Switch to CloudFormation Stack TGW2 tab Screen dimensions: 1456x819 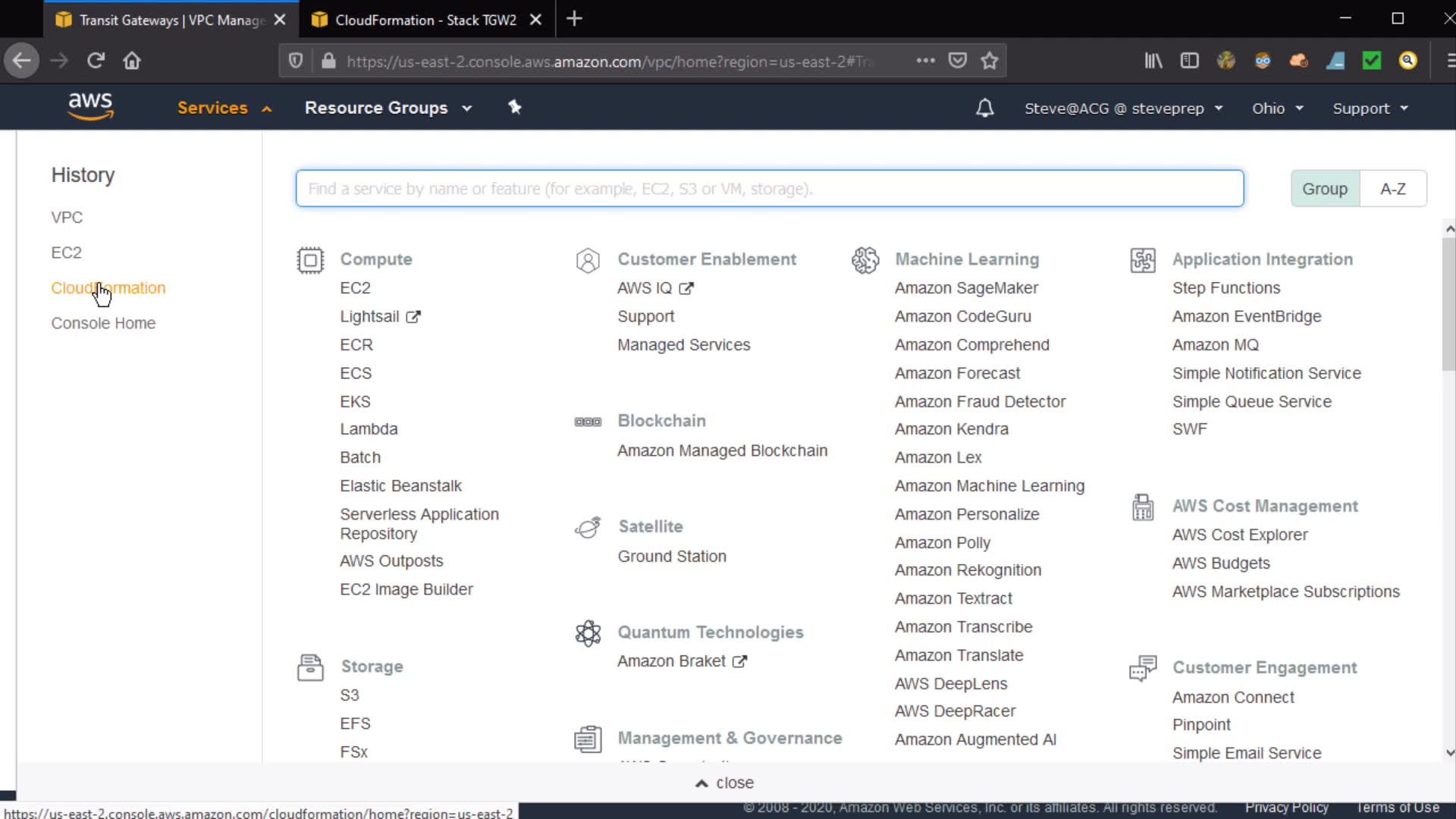tap(425, 20)
